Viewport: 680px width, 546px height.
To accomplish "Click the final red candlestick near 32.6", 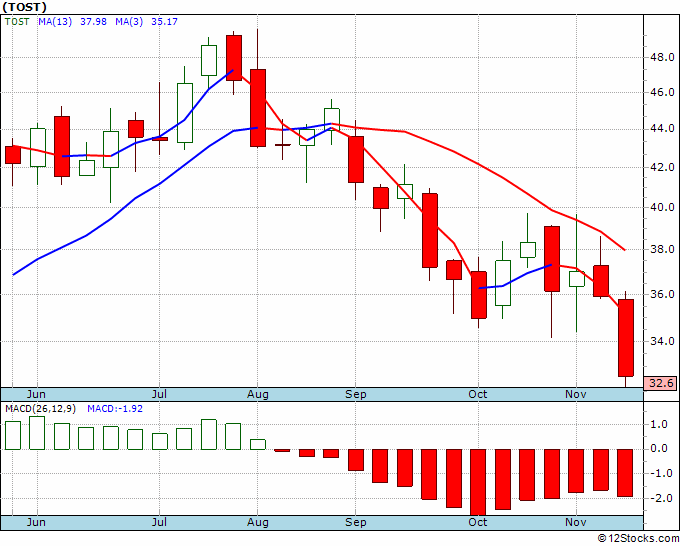I will (626, 338).
